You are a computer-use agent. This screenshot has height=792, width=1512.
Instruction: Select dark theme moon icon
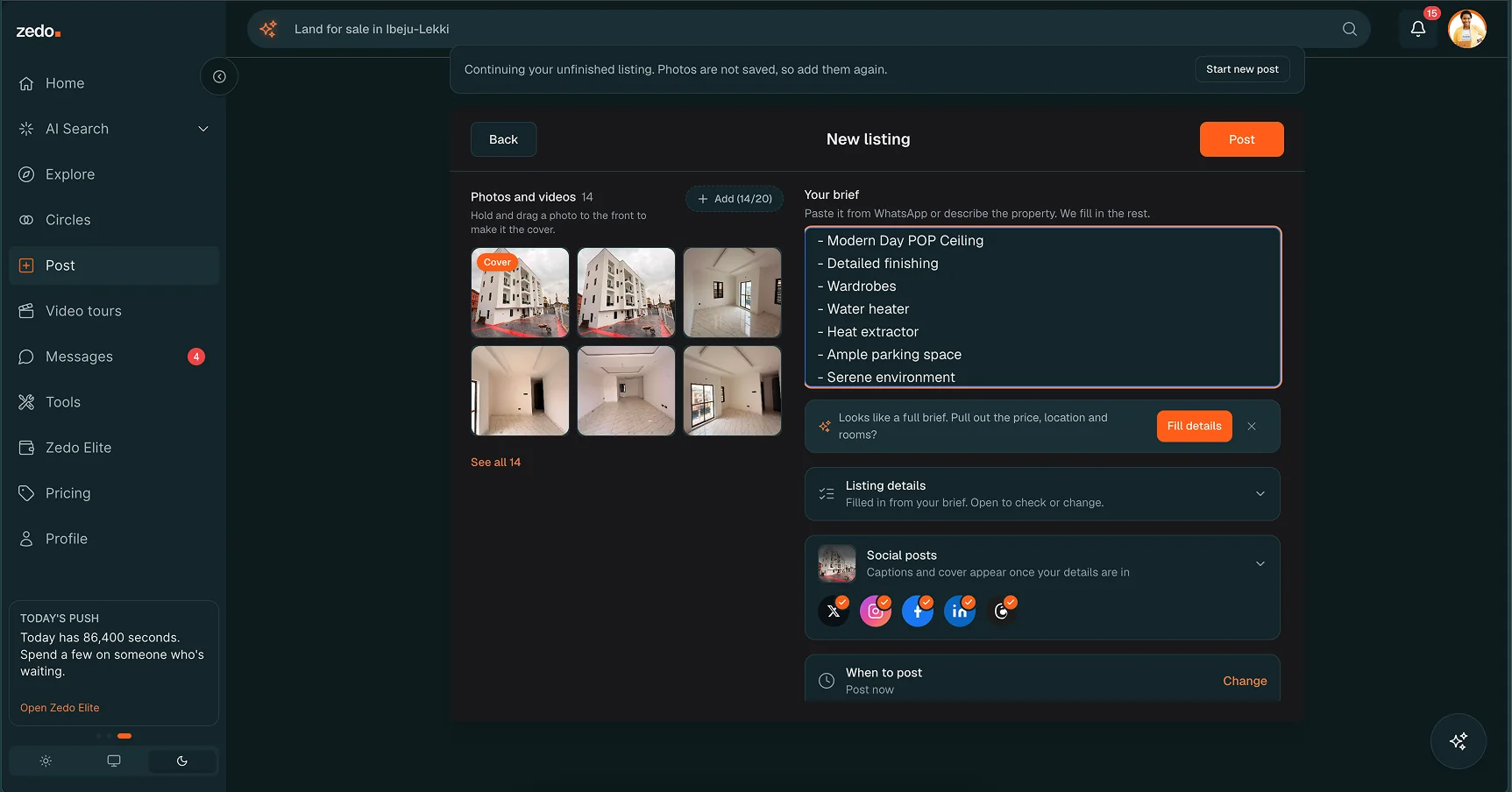pos(182,760)
